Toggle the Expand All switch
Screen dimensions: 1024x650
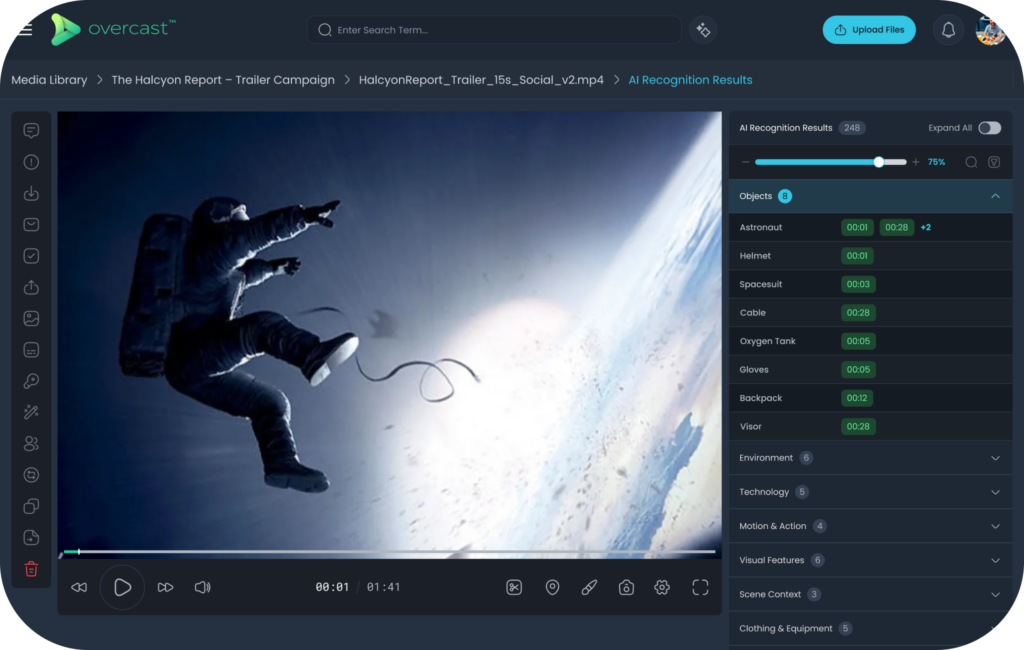coord(989,128)
